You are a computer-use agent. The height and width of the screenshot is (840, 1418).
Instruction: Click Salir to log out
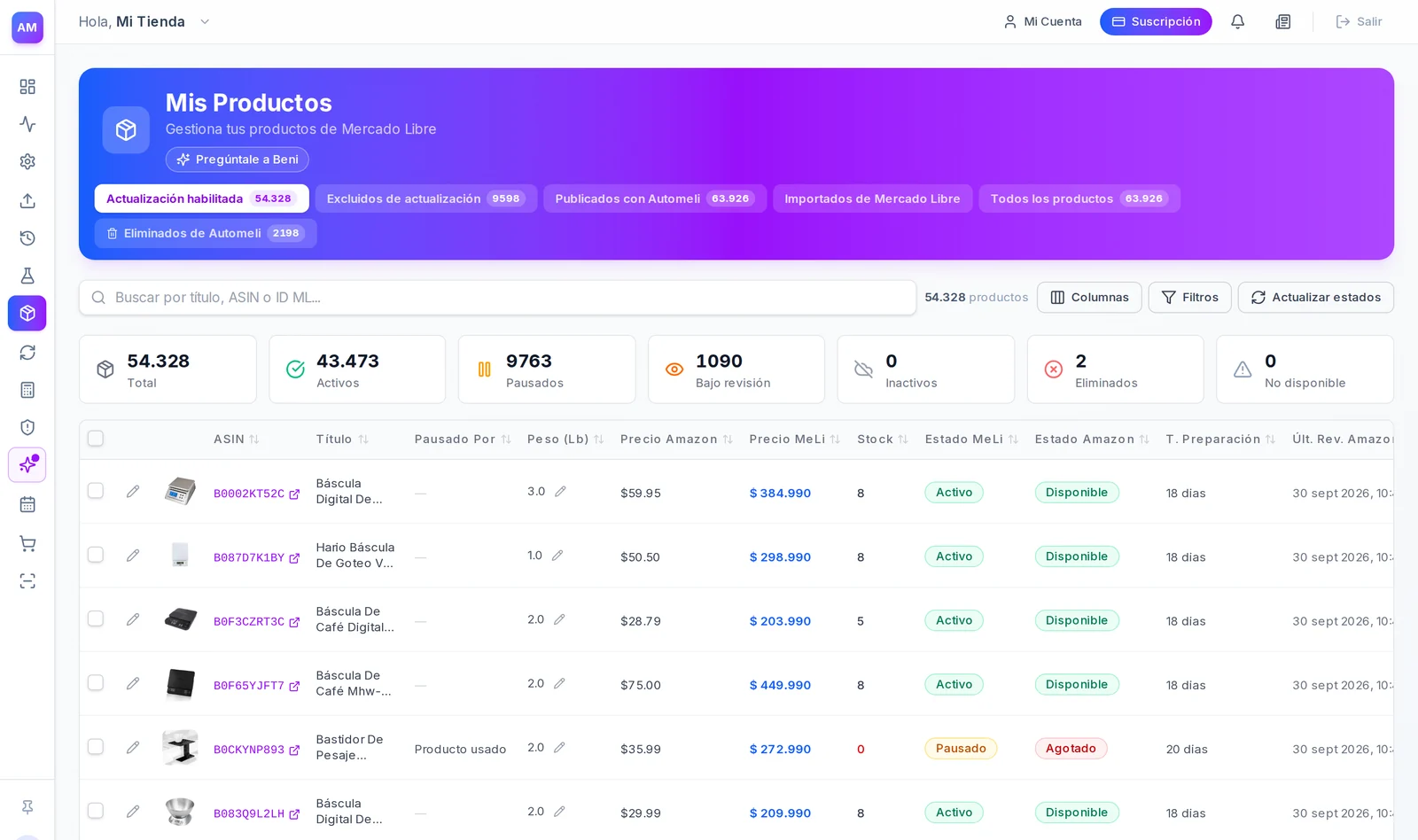(x=1359, y=22)
